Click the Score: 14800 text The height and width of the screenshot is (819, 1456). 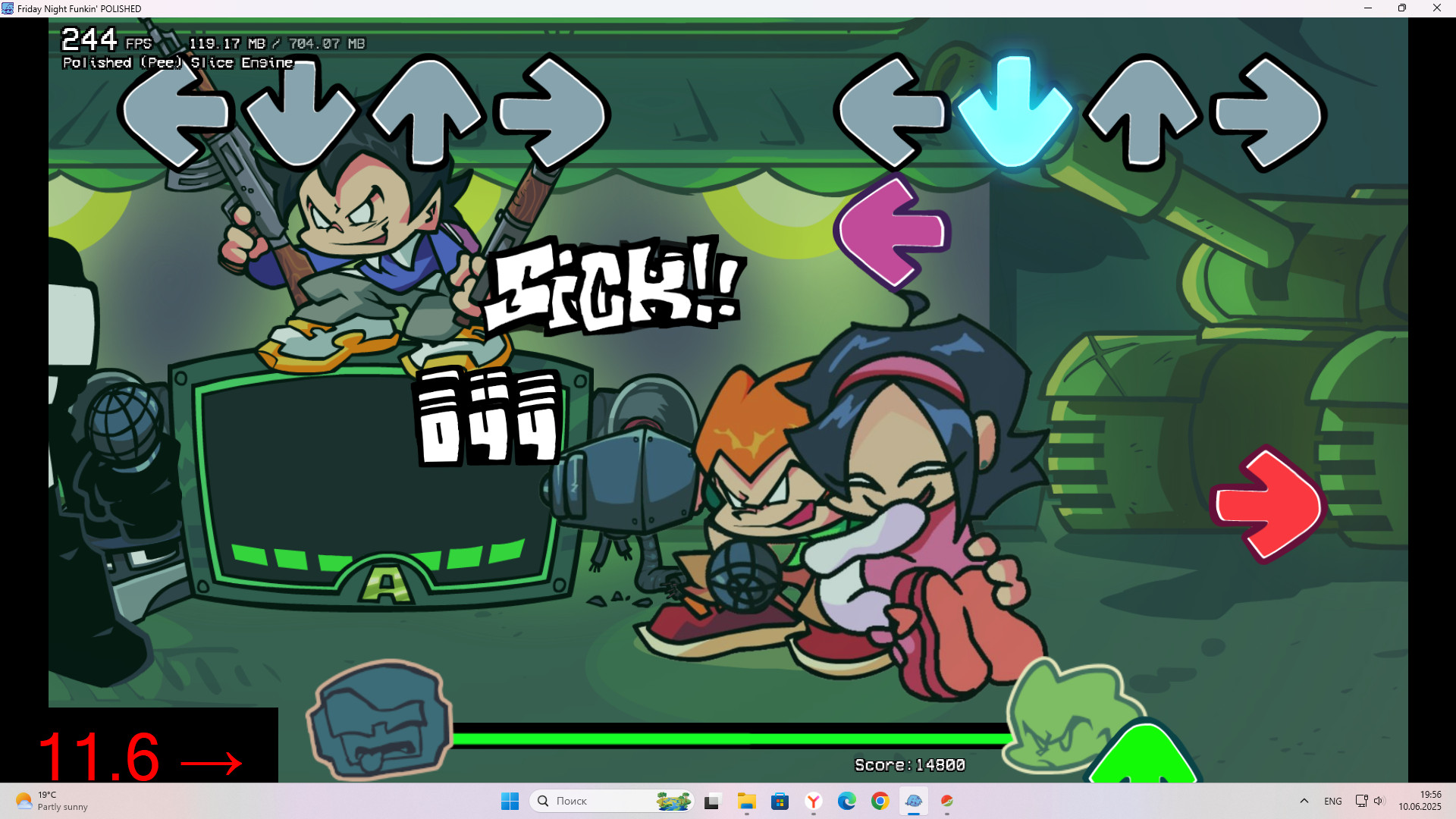pos(909,765)
